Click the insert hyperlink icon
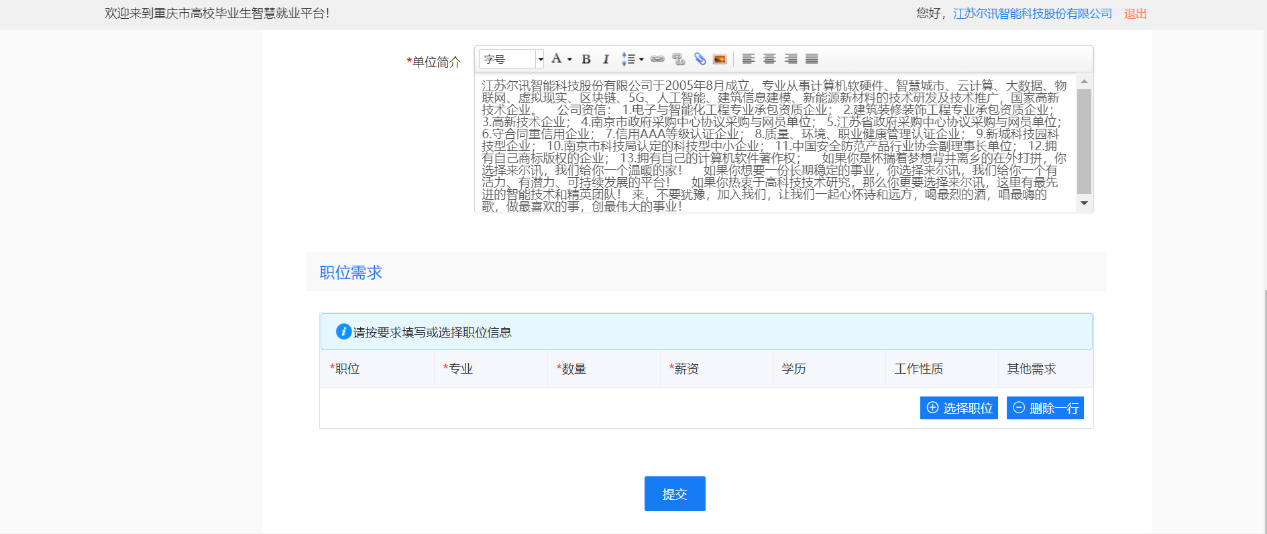The height and width of the screenshot is (534, 1267). pos(657,59)
